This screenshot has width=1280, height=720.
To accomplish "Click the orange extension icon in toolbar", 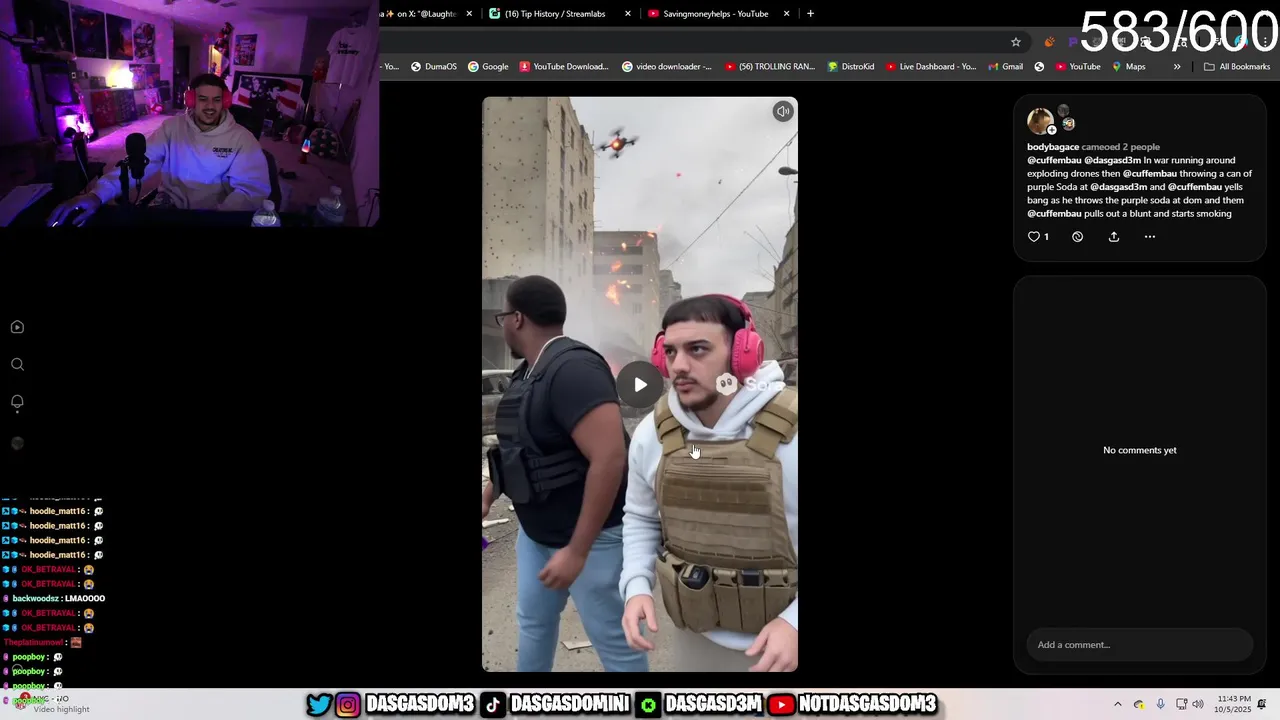I will click(1049, 42).
